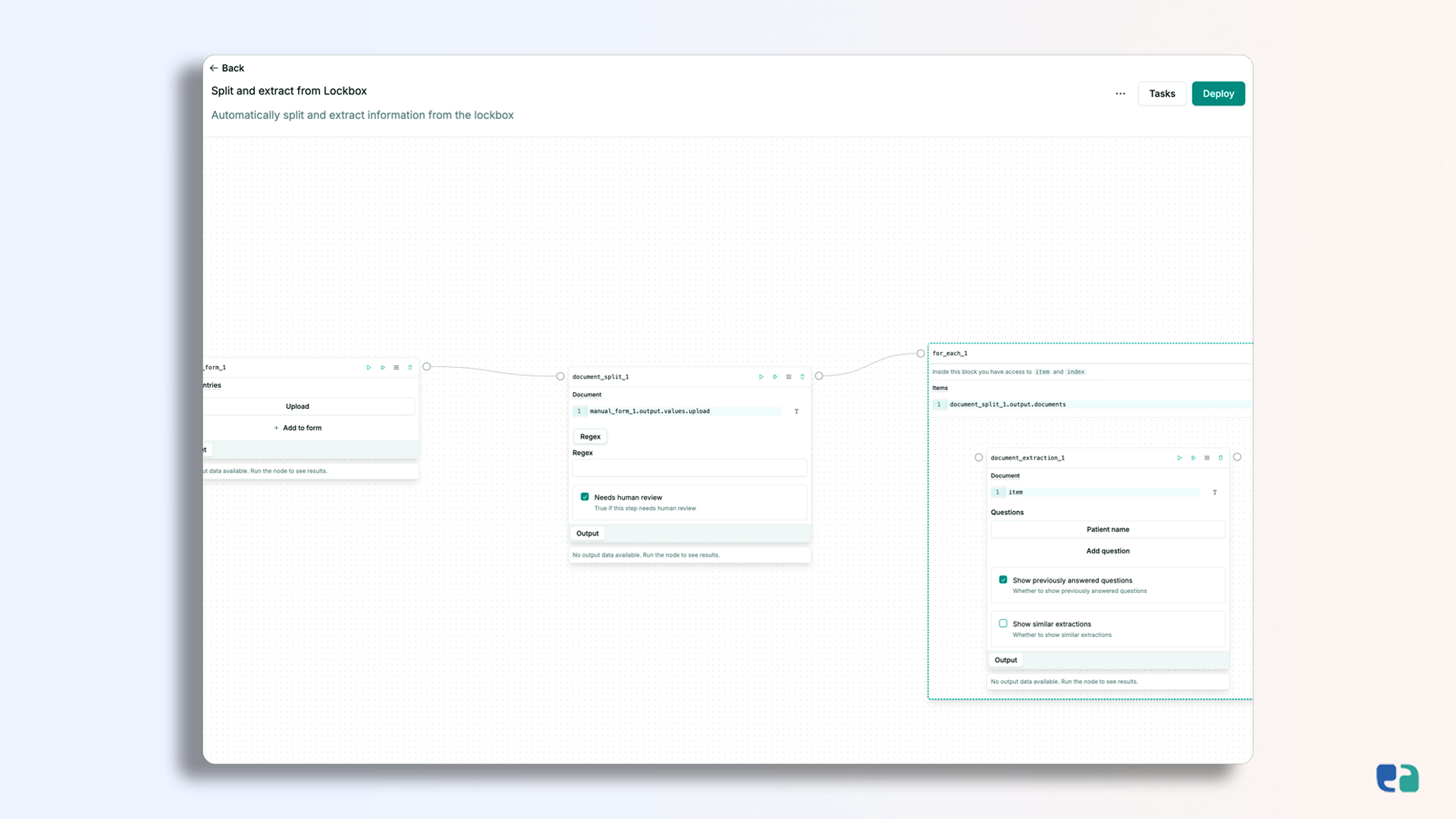Open the document_split_1 node menu icon
1456x819 pixels.
click(x=789, y=377)
